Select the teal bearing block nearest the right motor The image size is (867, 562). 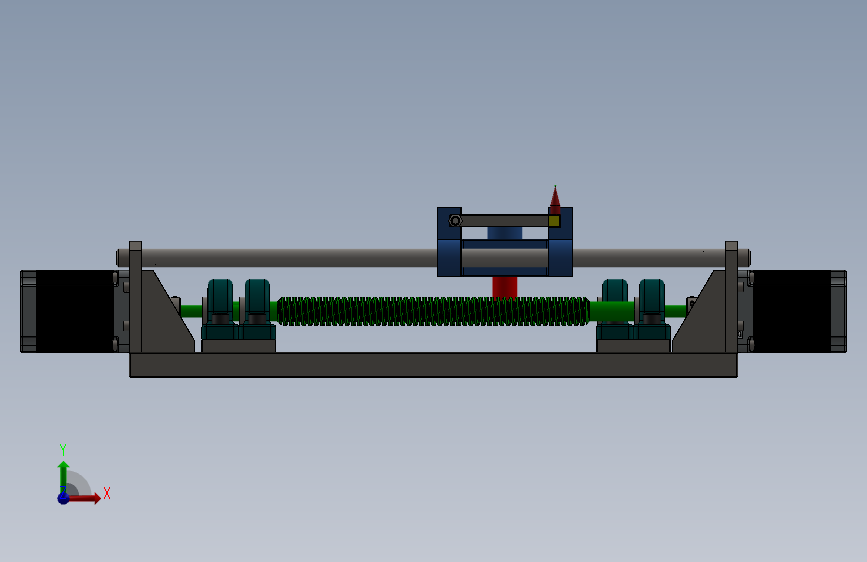(652, 310)
